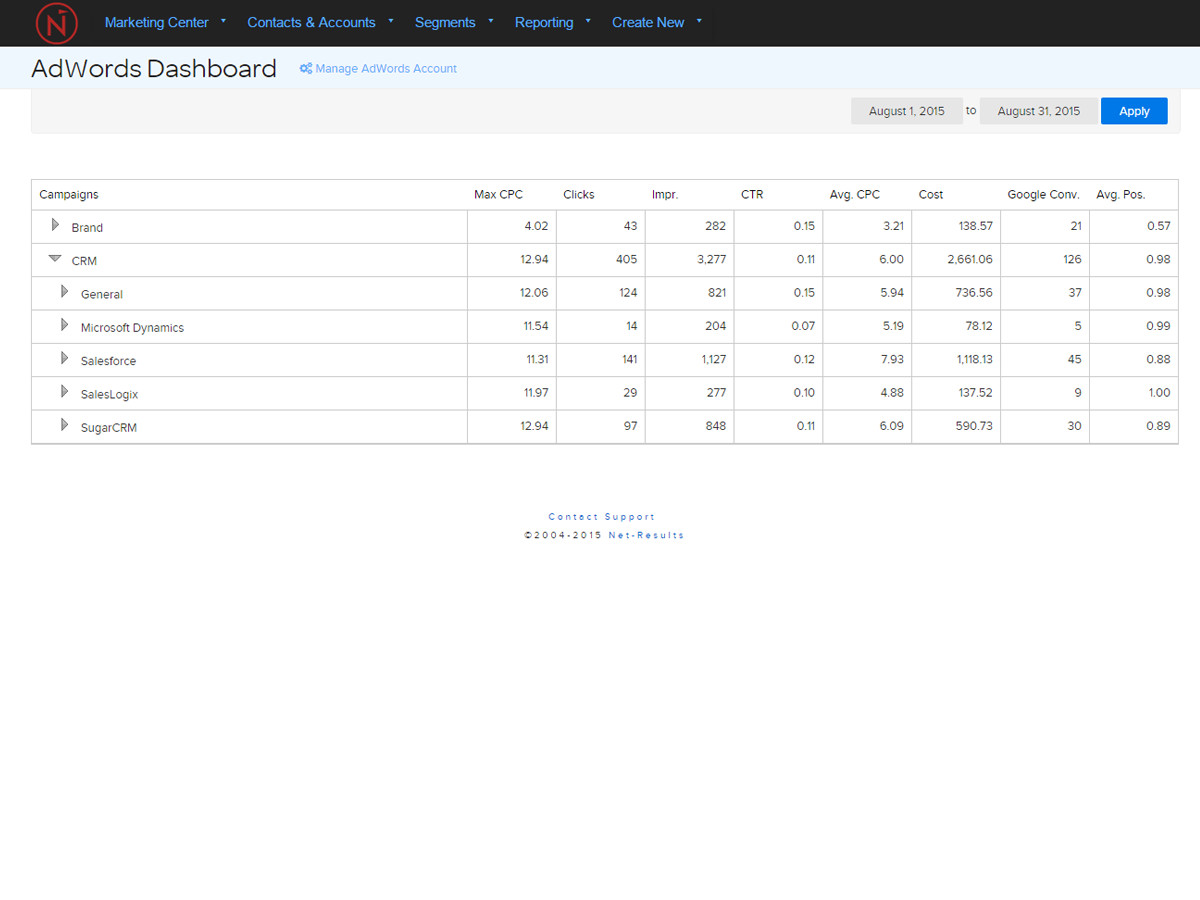Select the August 1, 2015 start date field
The image size is (1200, 900).
coord(907,111)
